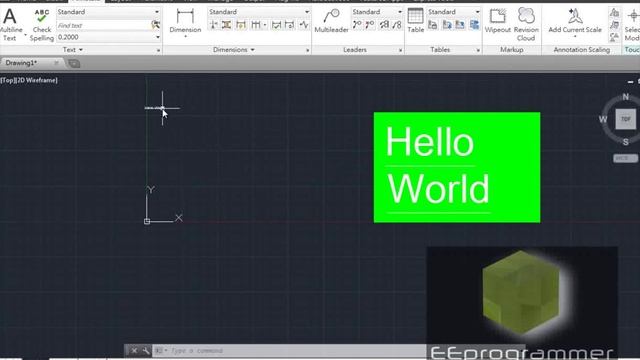Screen dimensions: 640x360
Task: Click the blue Extract Data table icon
Action: click(474, 25)
